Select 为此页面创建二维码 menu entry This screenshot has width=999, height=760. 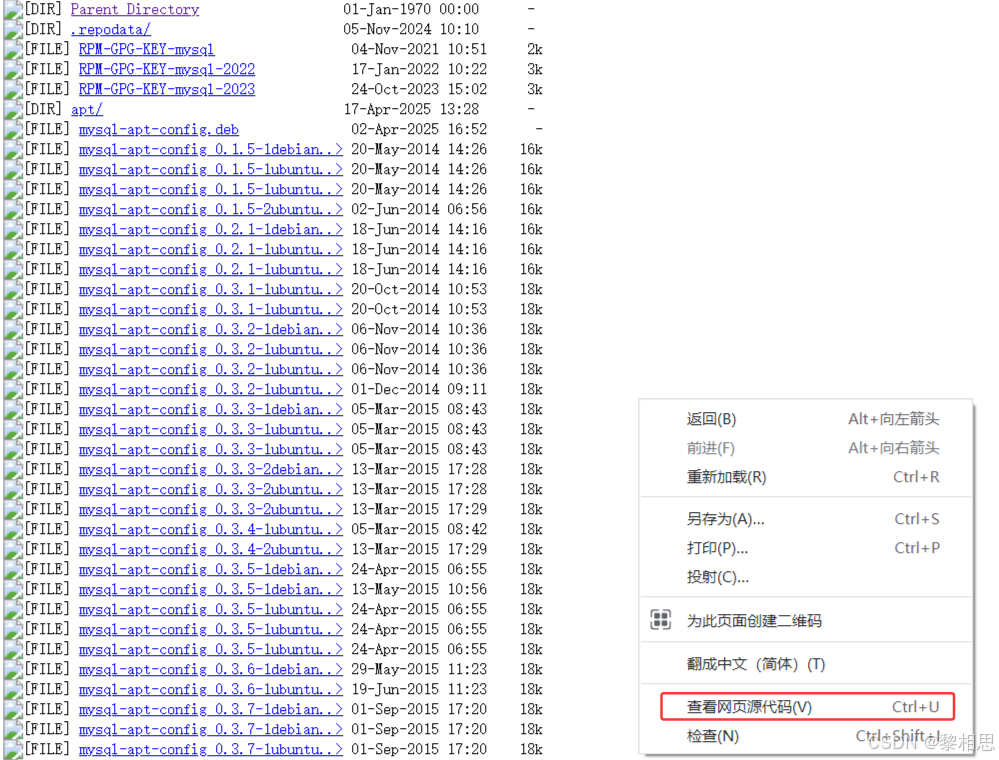click(x=806, y=620)
